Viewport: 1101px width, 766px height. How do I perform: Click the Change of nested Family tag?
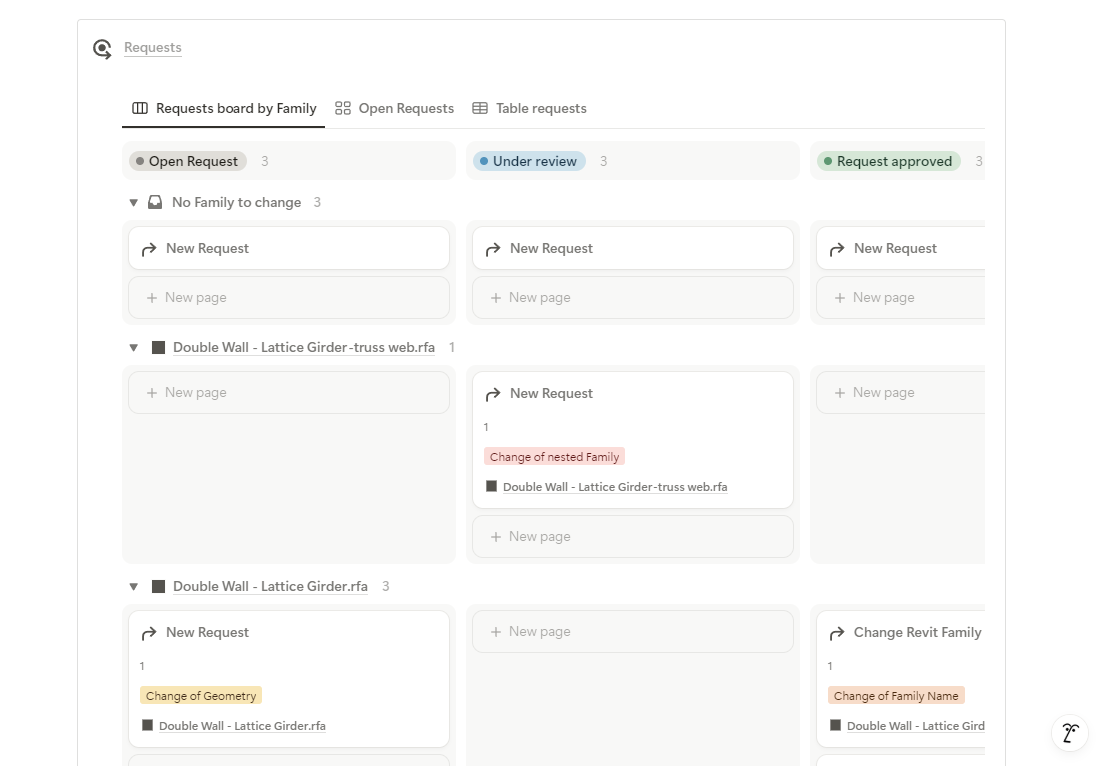click(554, 457)
